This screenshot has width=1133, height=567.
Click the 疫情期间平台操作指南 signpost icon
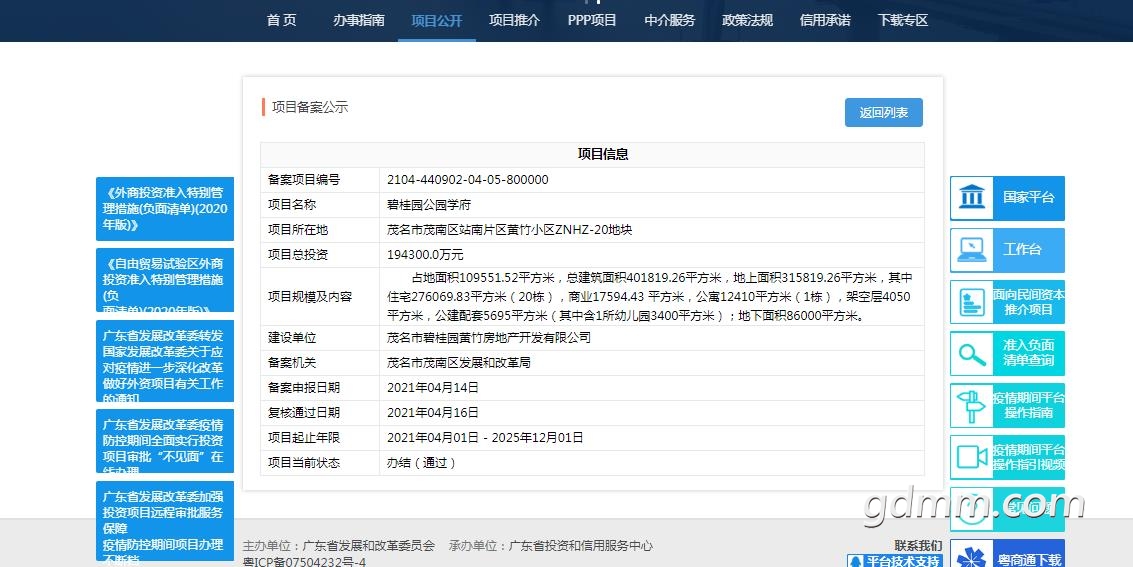pos(972,406)
